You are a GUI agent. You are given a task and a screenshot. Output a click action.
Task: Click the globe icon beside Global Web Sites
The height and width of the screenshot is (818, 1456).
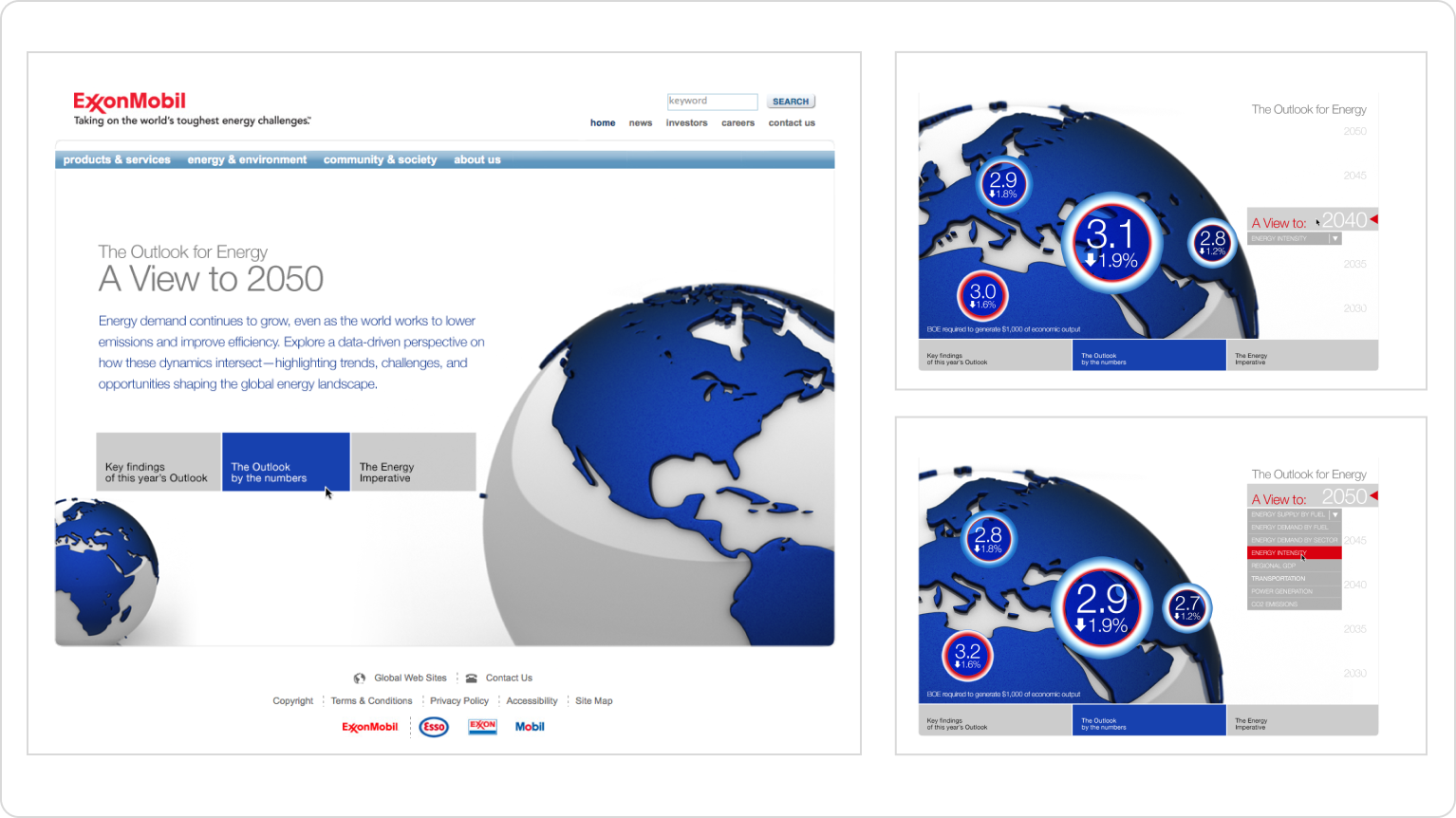360,679
